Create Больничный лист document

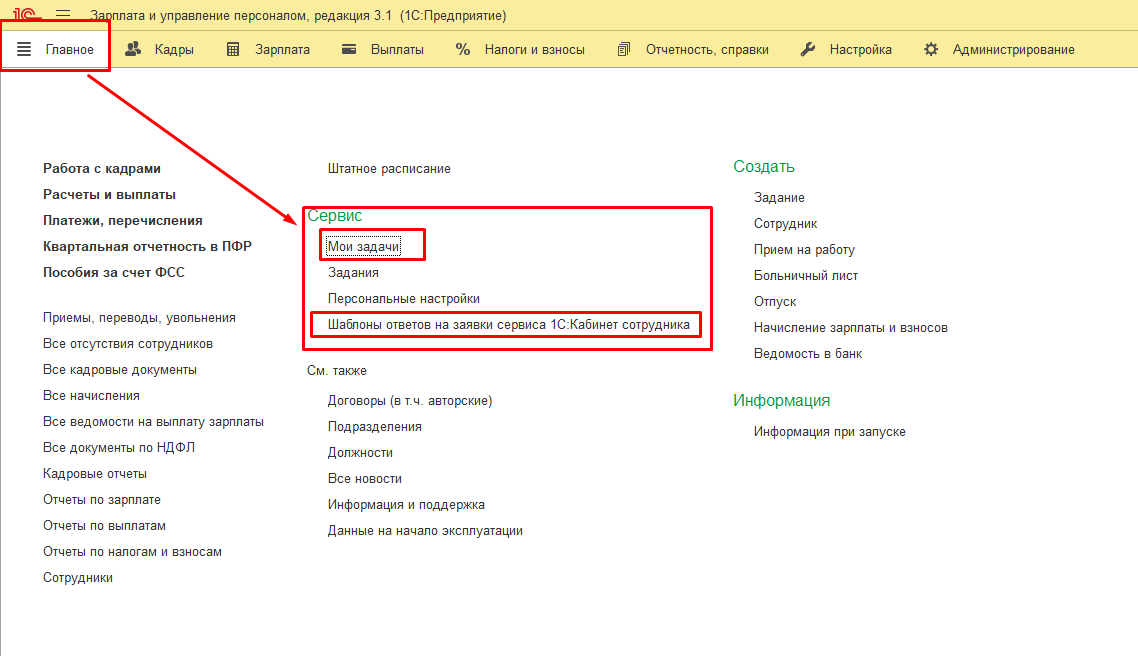(806, 276)
